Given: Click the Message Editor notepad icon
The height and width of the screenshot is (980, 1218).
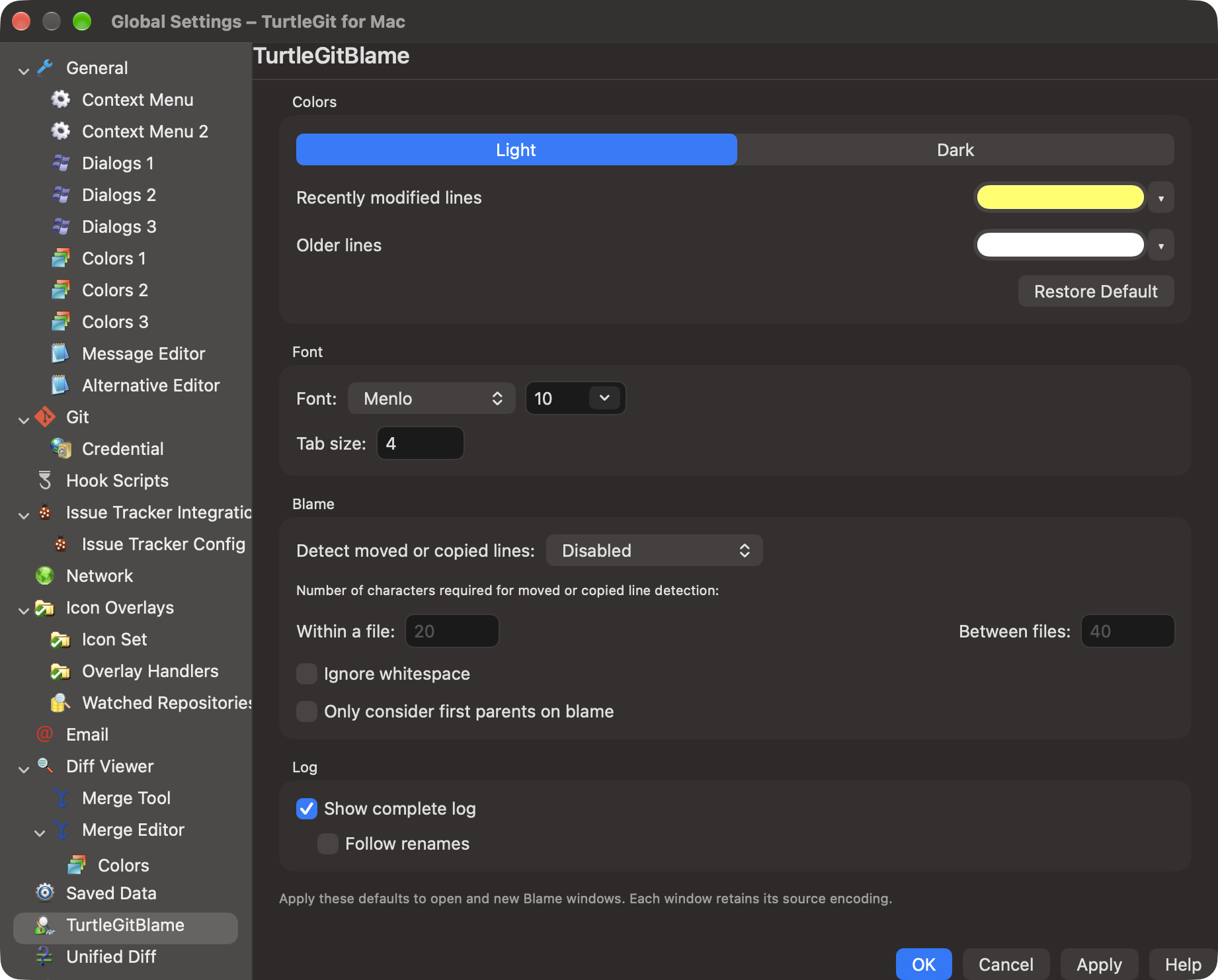Looking at the screenshot, I should click(x=61, y=354).
